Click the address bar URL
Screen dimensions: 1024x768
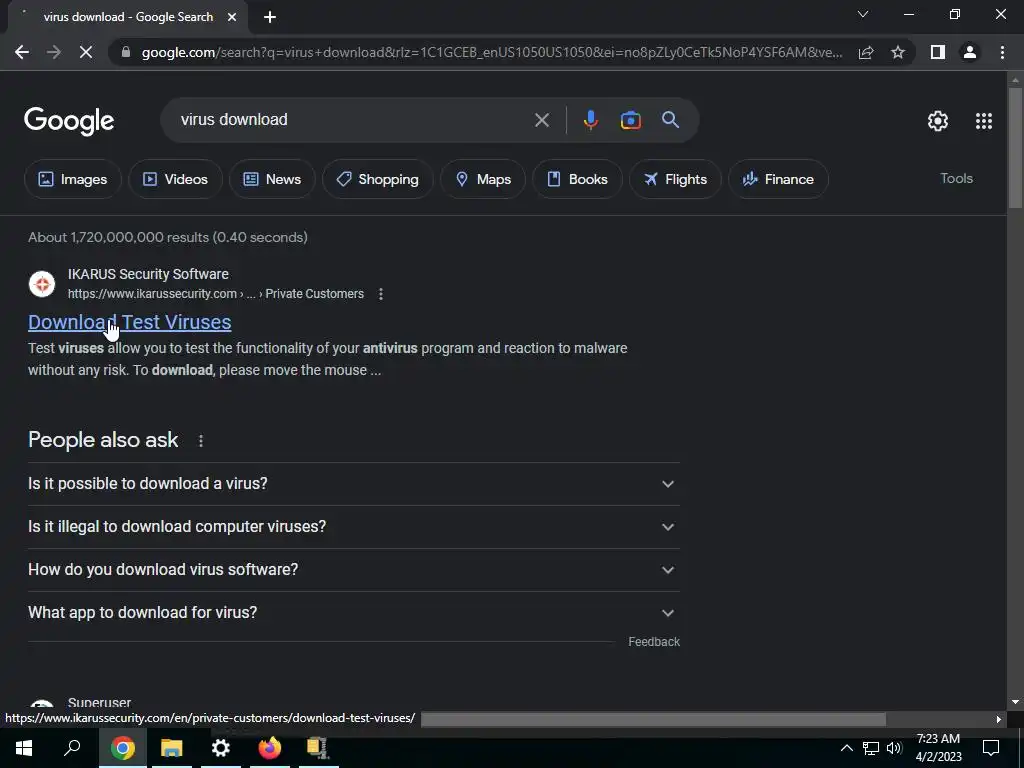(492, 52)
